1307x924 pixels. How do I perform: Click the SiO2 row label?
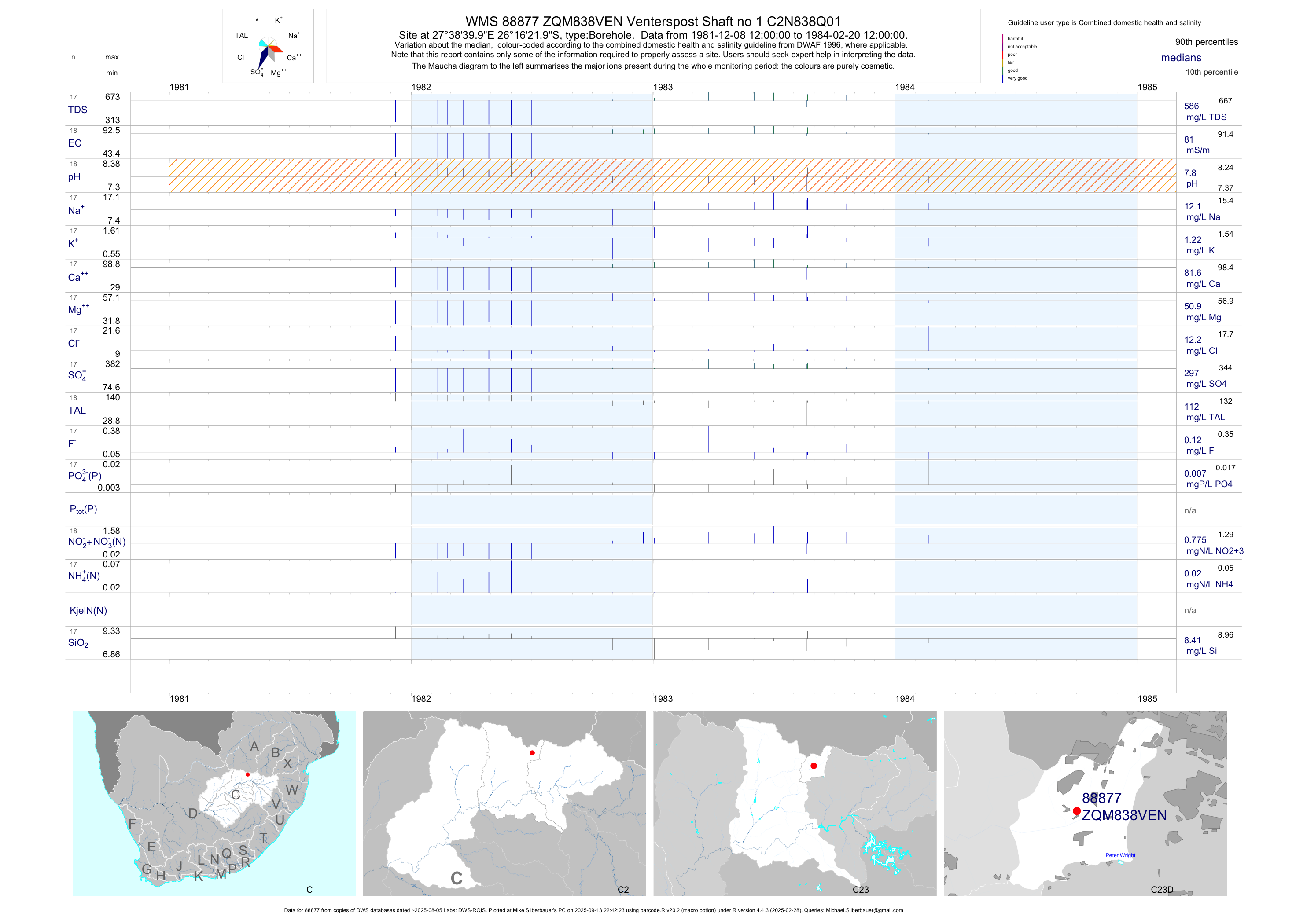(x=78, y=643)
